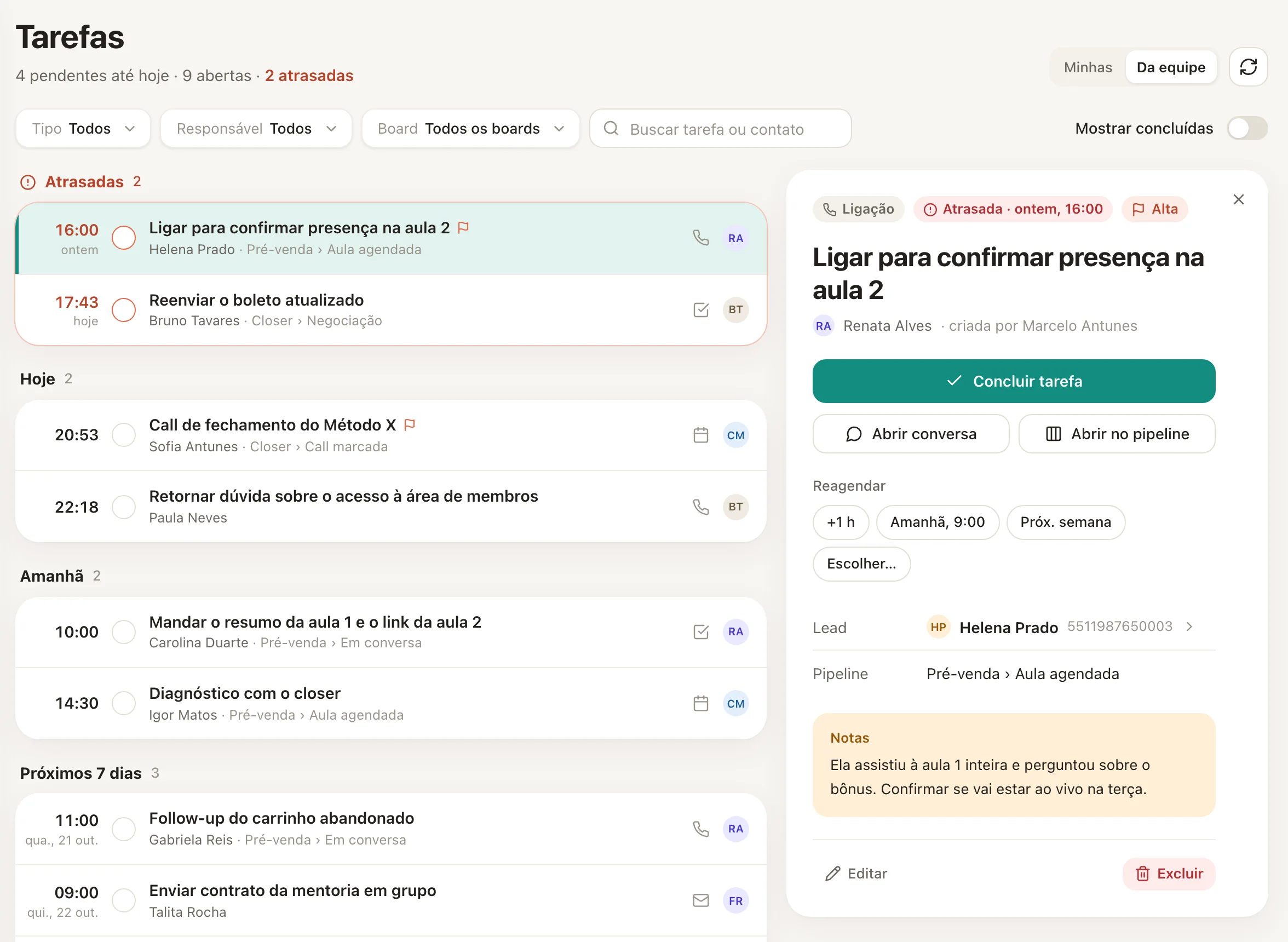Reschedule task by +1 h
Screen dimensions: 1288x942
pos(841,522)
